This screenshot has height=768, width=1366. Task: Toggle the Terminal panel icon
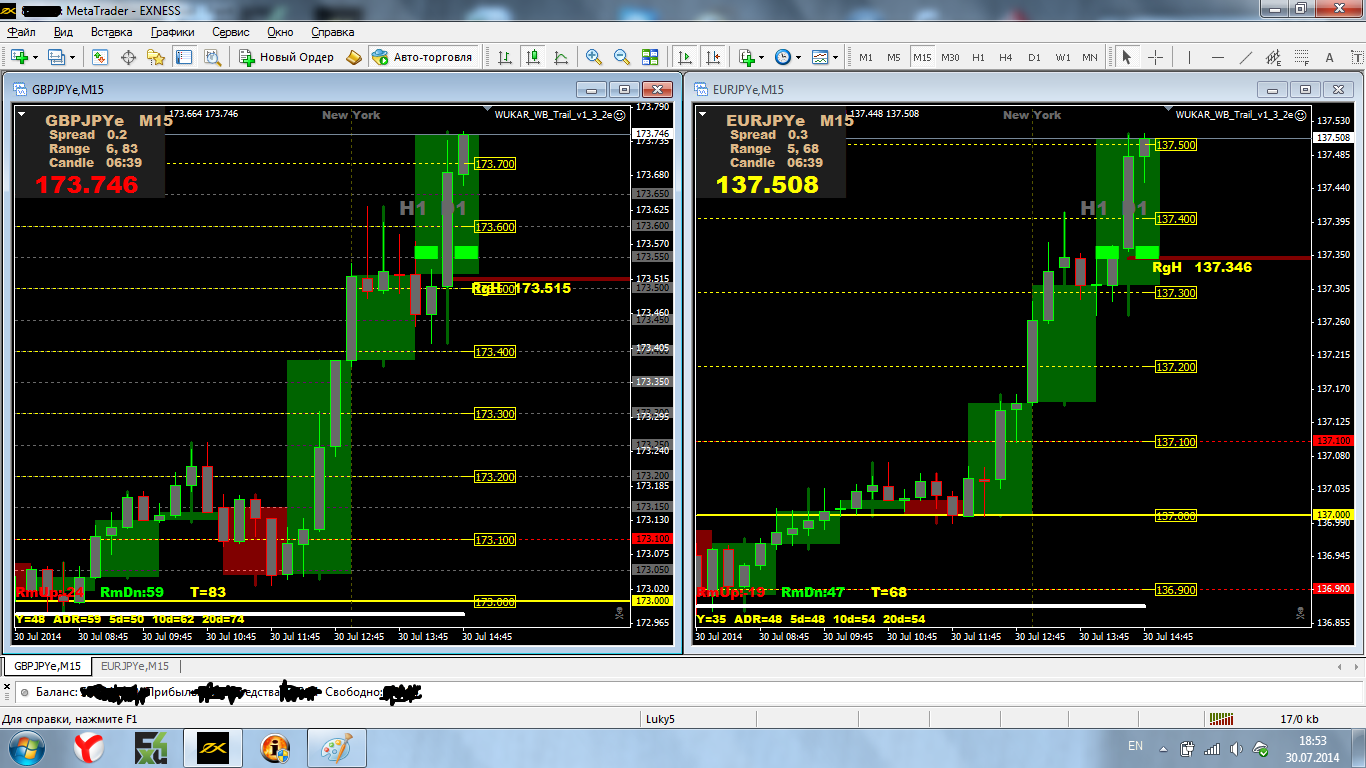(184, 57)
